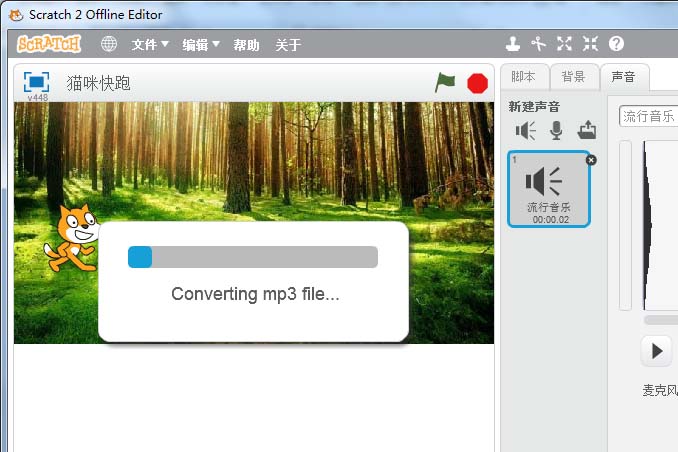Click the green flag to start

[x=445, y=83]
